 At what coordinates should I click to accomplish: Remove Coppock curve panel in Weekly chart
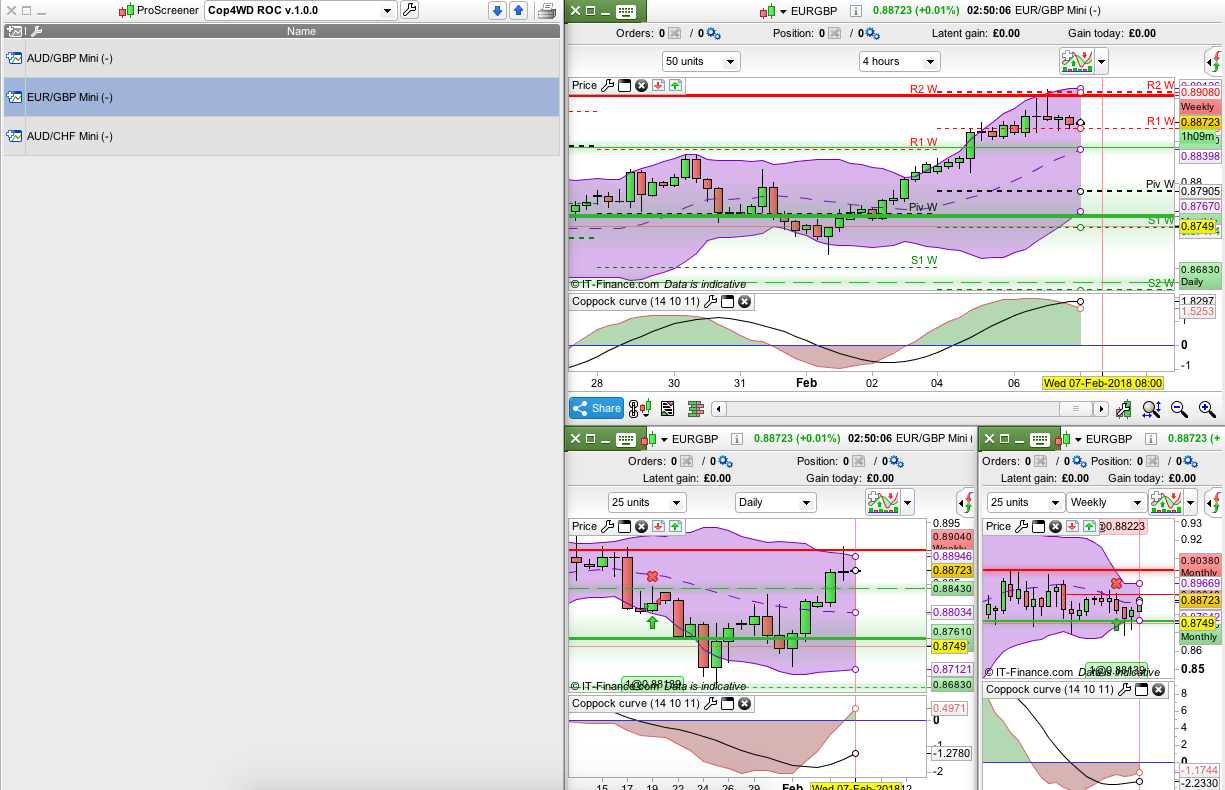pyautogui.click(x=1158, y=689)
